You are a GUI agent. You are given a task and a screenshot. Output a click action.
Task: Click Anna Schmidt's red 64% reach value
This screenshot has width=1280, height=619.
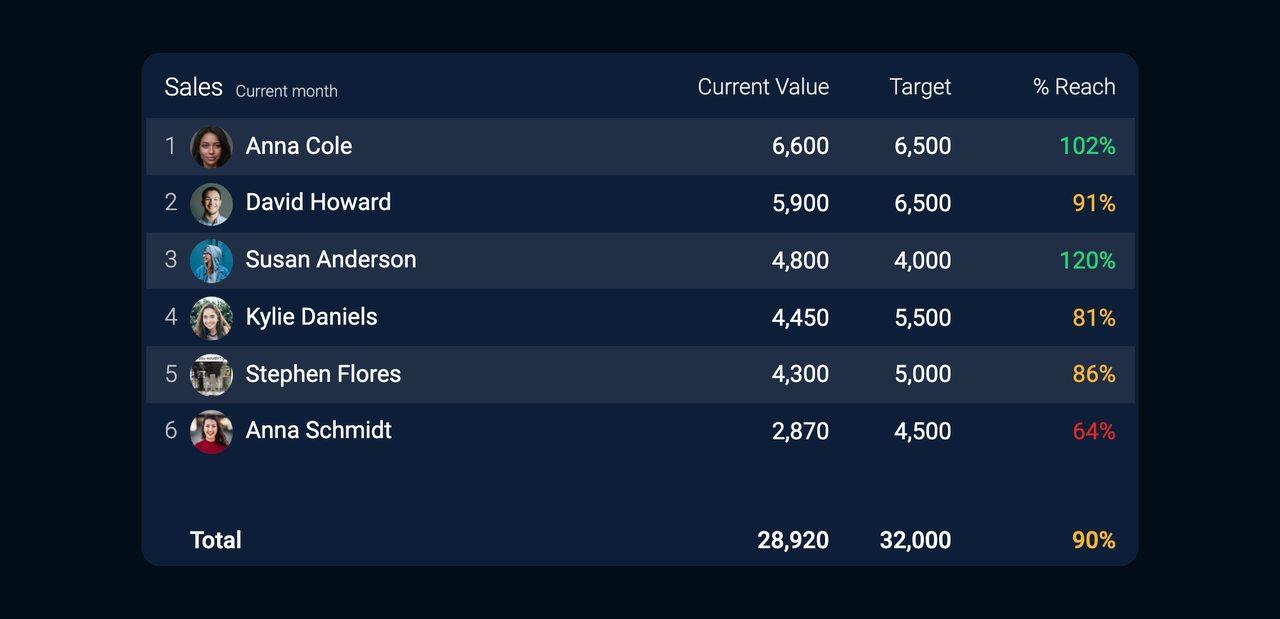1094,431
